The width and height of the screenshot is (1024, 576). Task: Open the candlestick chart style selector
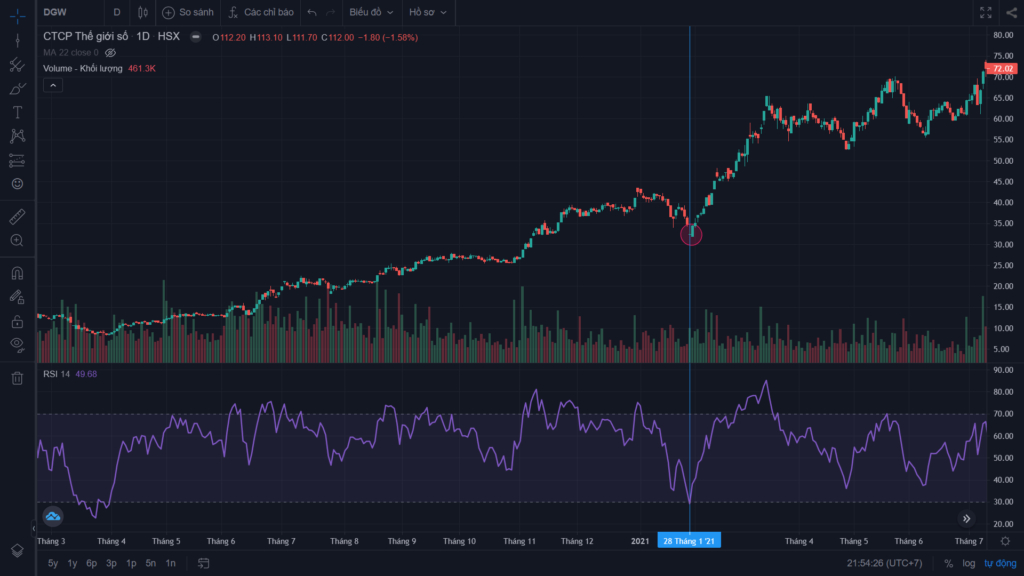pyautogui.click(x=143, y=12)
